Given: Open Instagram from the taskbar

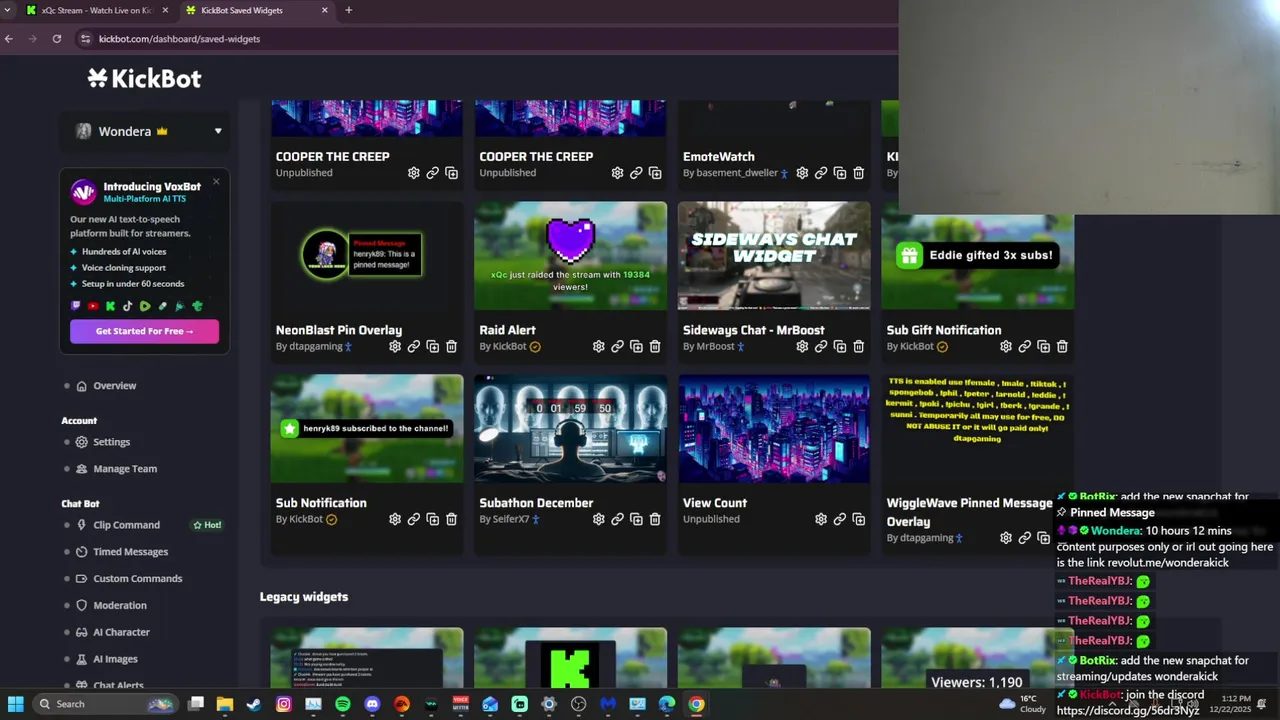Looking at the screenshot, I should click(x=284, y=704).
